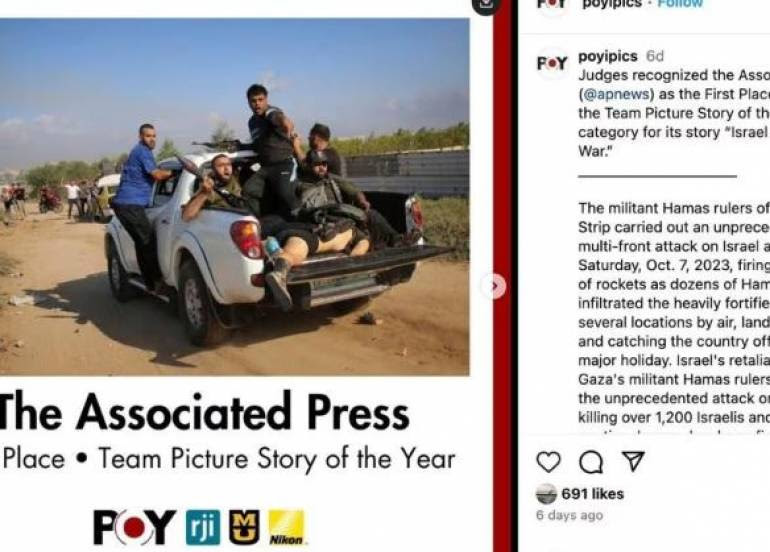The height and width of the screenshot is (552, 770).
Task: Open the header poyipics profile name
Action: coord(612,4)
